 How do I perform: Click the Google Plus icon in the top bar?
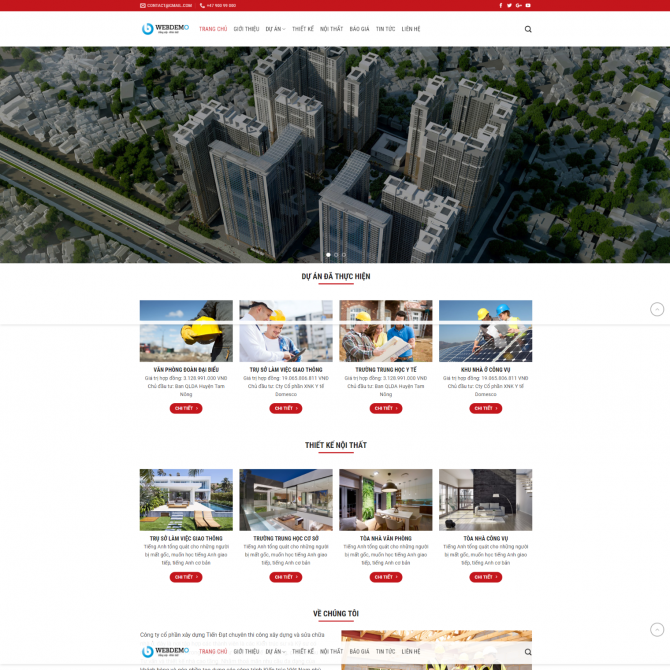[518, 5]
